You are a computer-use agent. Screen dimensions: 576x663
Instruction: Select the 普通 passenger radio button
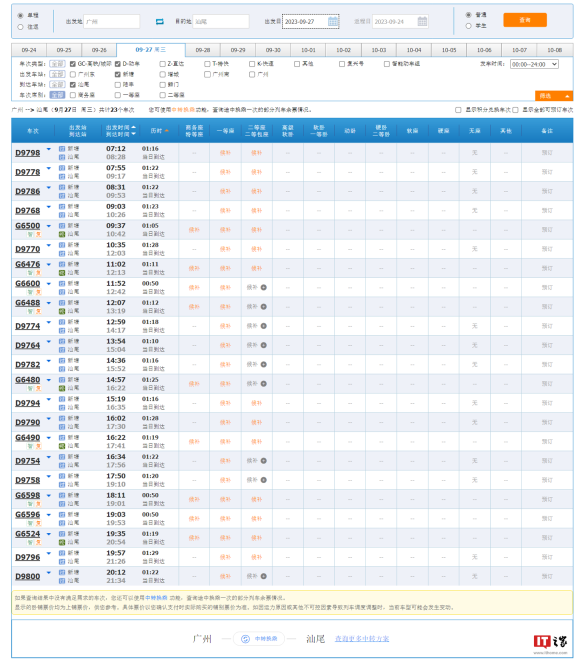pos(468,15)
